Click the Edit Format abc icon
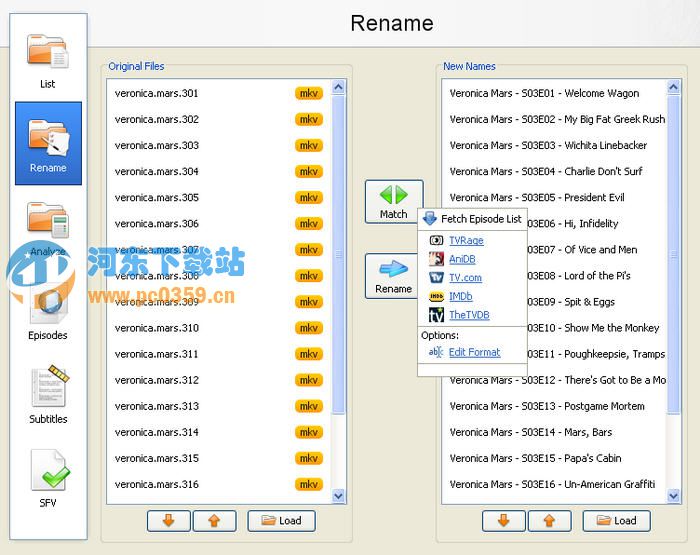The height and width of the screenshot is (555, 700). (x=436, y=352)
